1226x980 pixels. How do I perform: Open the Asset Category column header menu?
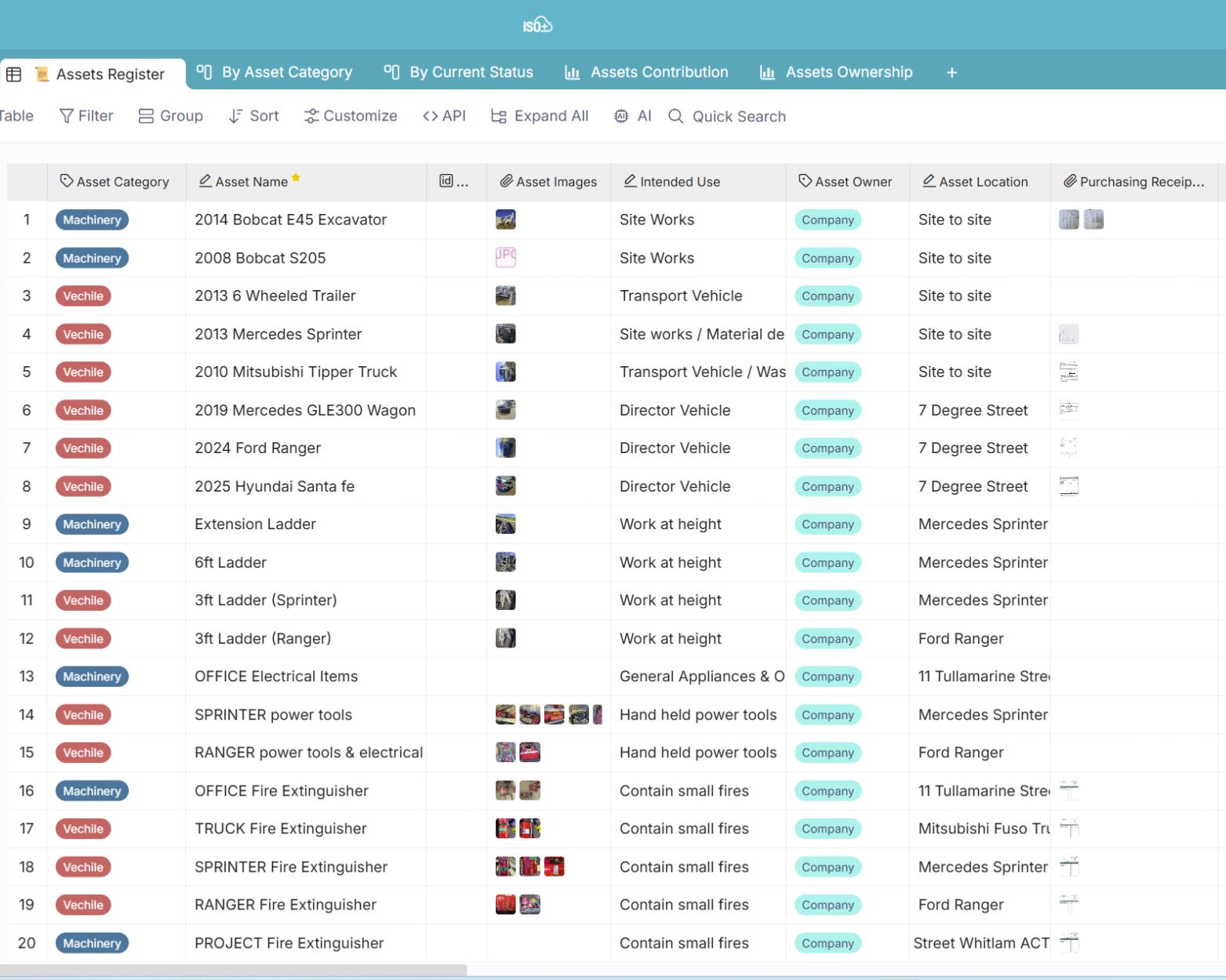click(x=115, y=182)
